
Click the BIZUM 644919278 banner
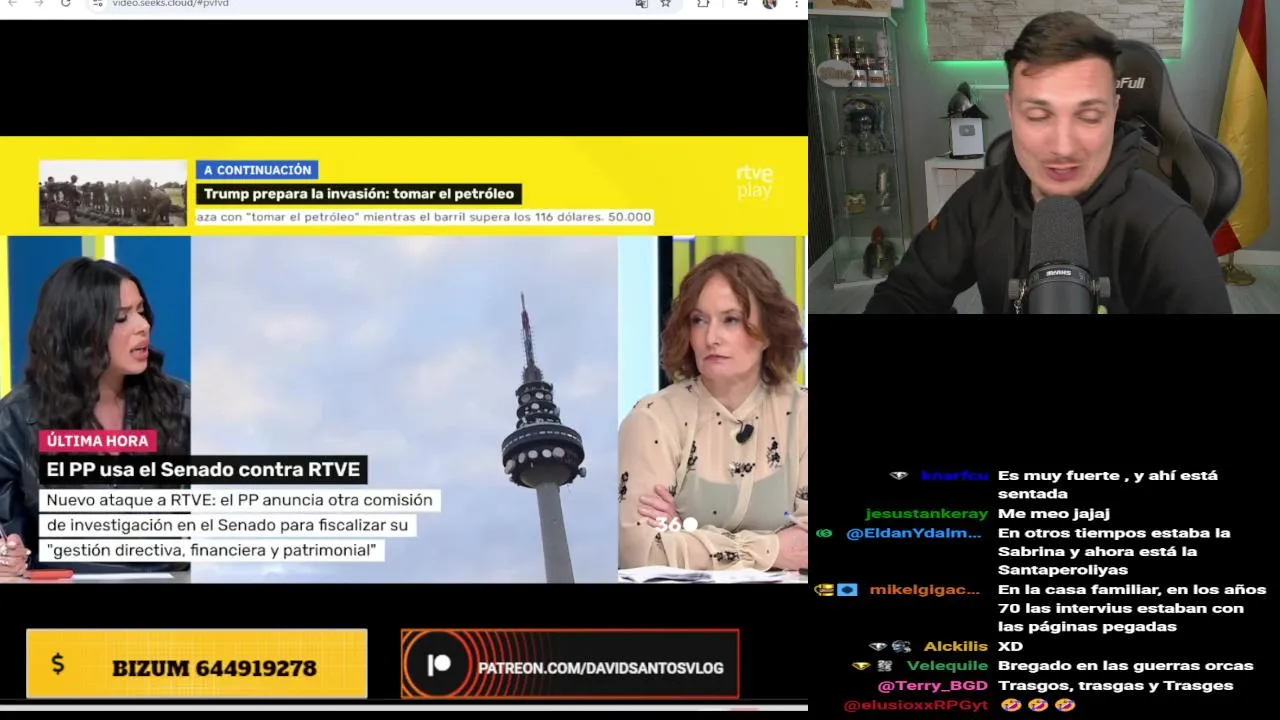click(197, 663)
